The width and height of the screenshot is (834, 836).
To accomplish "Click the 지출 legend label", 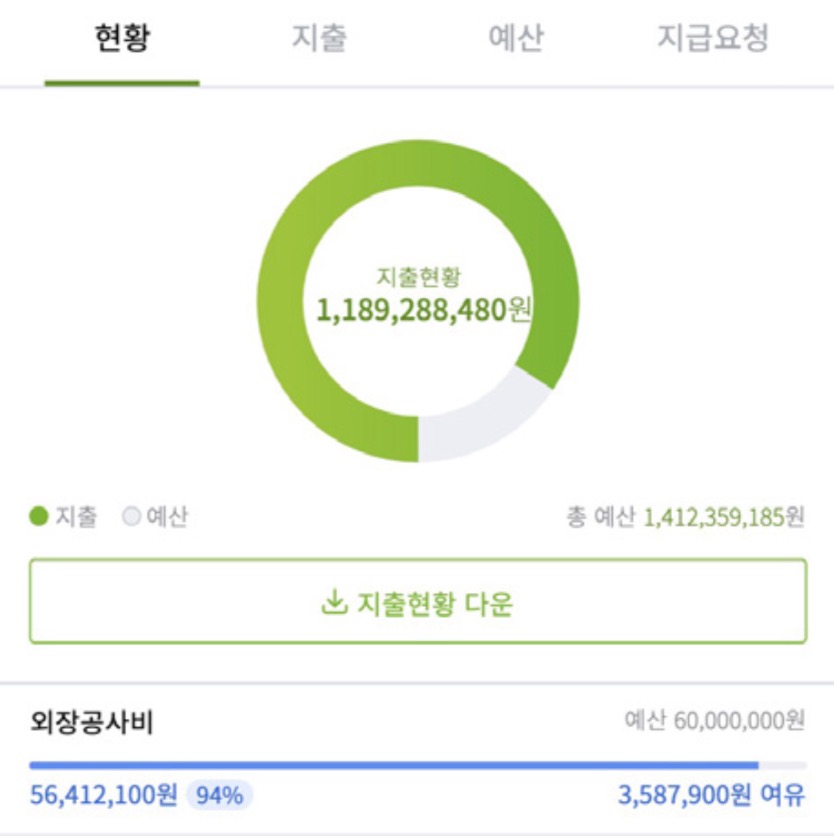I will [x=76, y=516].
